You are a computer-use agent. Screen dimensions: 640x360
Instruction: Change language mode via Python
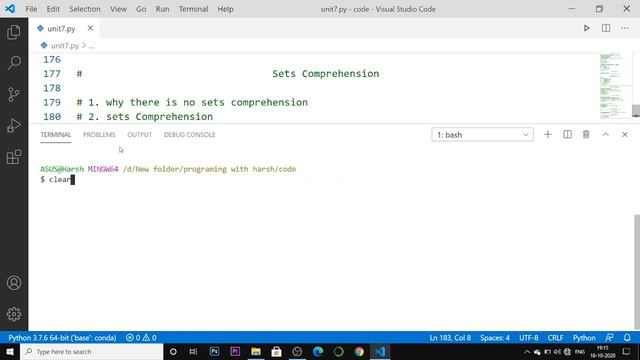[584, 338]
